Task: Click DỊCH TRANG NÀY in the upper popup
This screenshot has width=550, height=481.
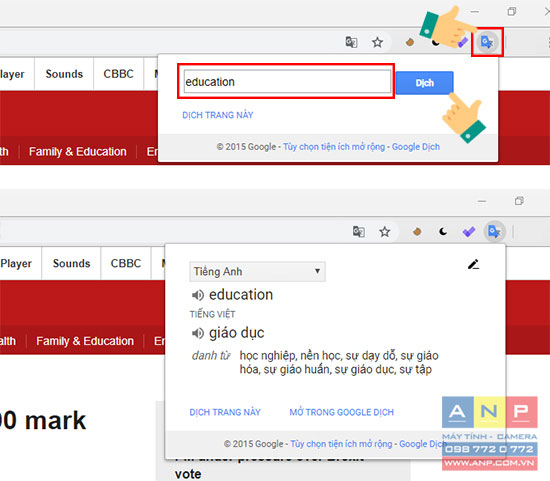Action: coord(217,115)
